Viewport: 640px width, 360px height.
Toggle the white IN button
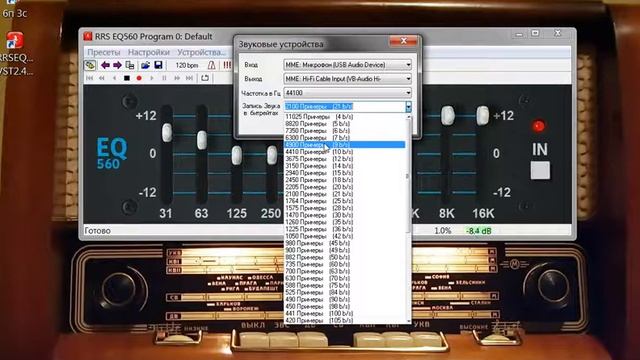coord(540,170)
